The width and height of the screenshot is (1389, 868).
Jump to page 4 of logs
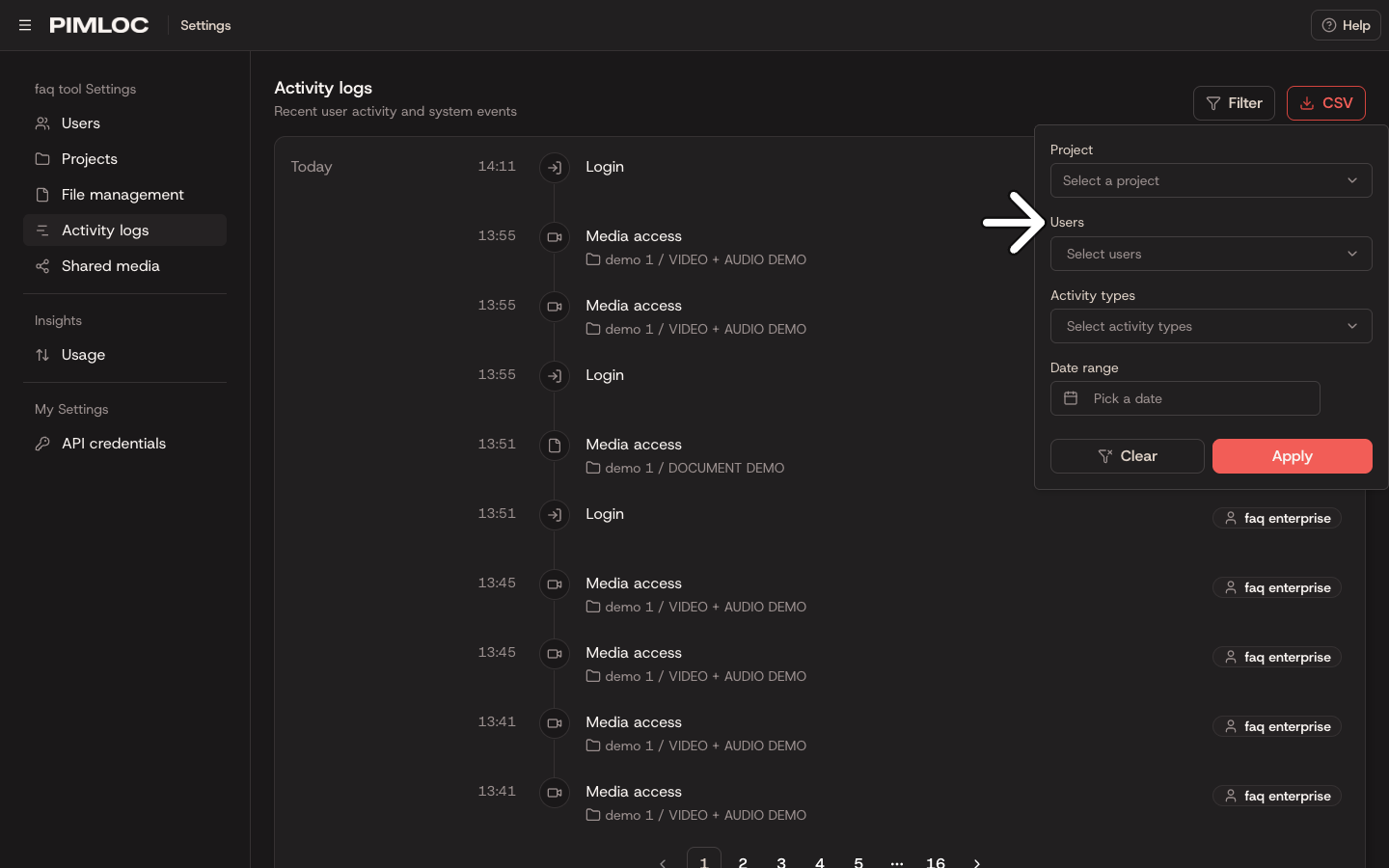tap(820, 861)
